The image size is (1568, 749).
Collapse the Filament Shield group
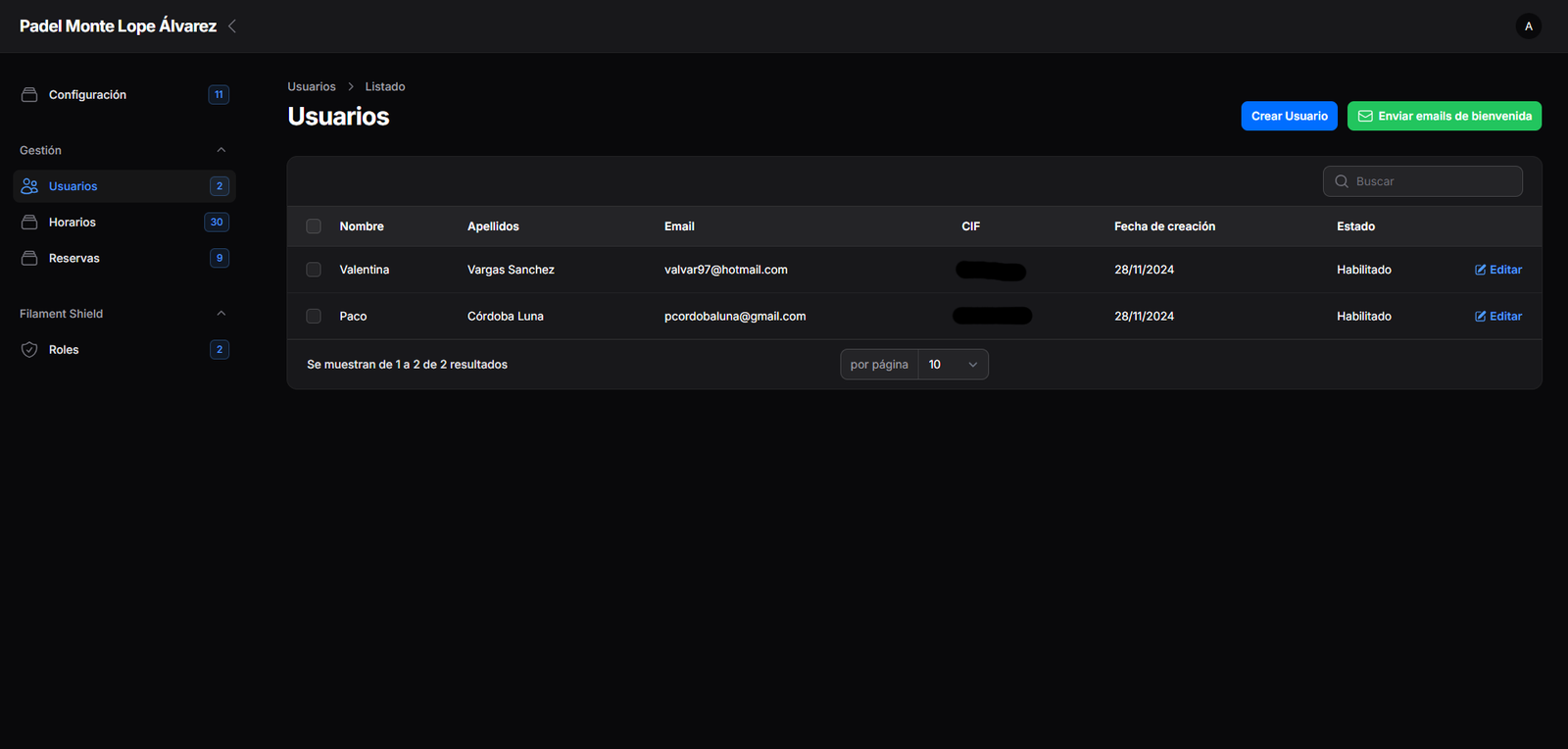point(220,314)
